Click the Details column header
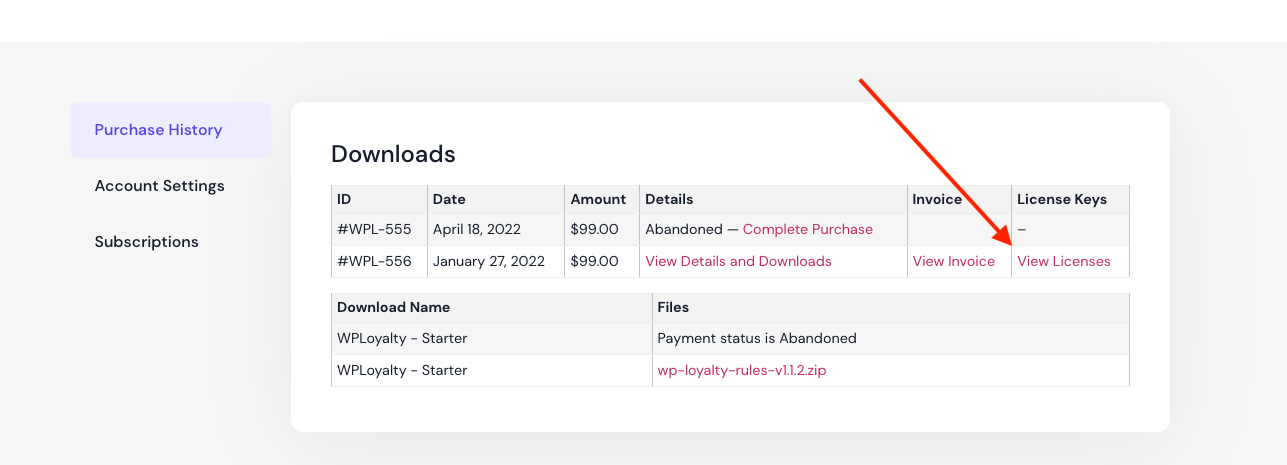Screen dimensions: 1287x465 coord(669,199)
